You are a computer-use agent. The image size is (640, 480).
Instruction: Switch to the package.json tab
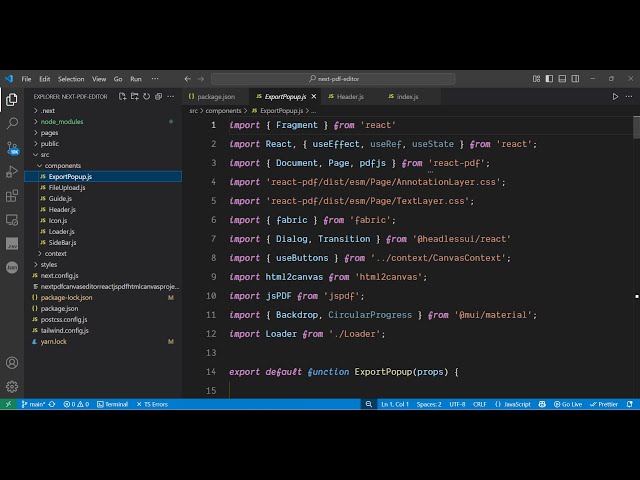pyautogui.click(x=215, y=97)
